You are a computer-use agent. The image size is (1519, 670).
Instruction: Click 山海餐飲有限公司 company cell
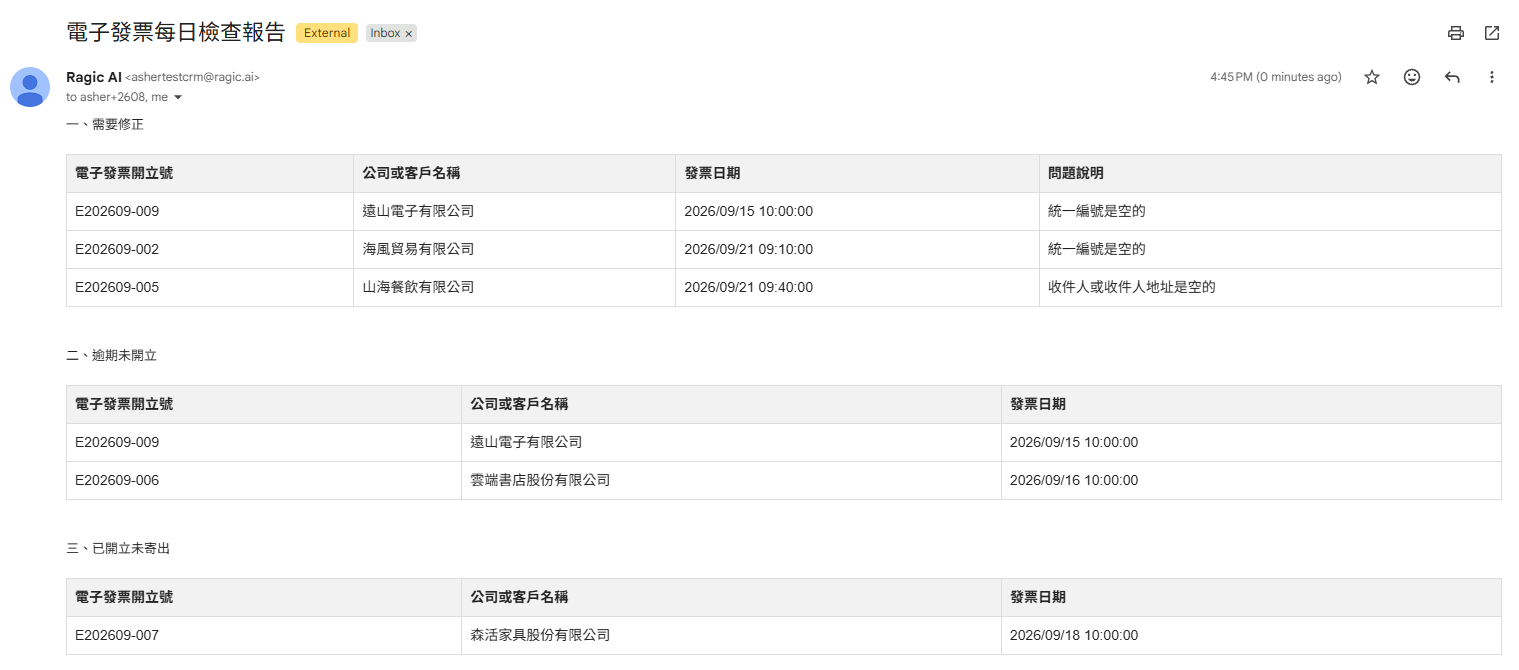coord(514,287)
